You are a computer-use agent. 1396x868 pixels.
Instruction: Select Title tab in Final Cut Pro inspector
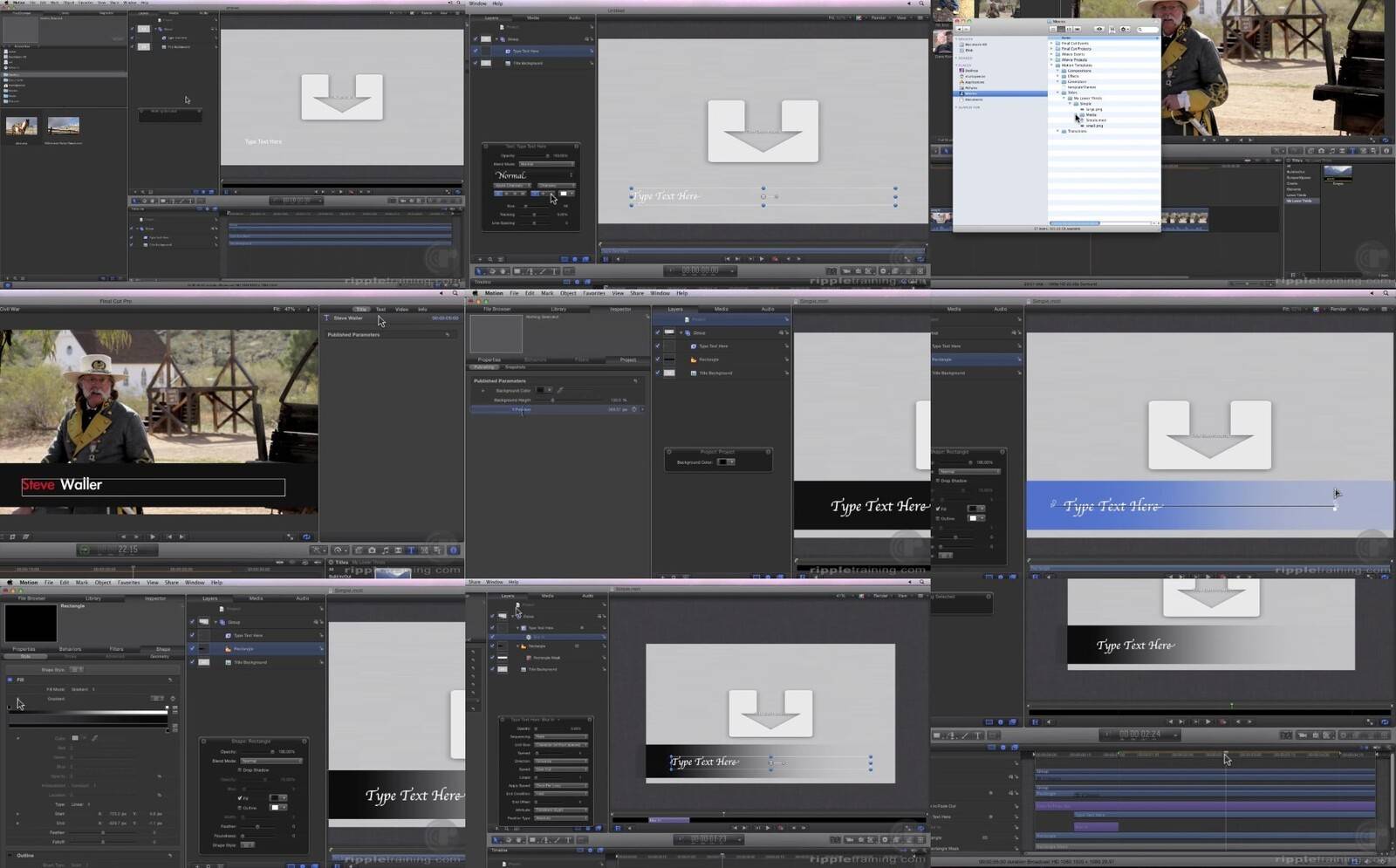[x=360, y=309]
